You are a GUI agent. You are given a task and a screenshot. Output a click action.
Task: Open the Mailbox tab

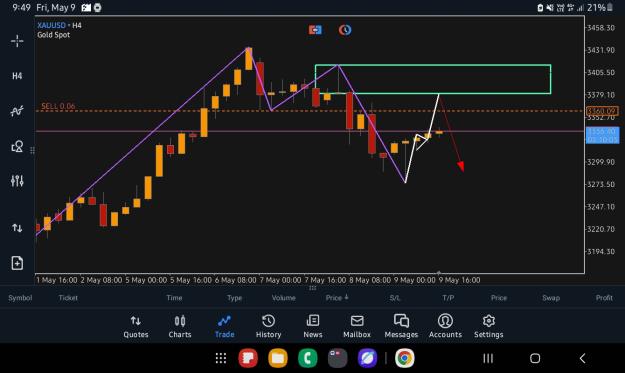(357, 327)
